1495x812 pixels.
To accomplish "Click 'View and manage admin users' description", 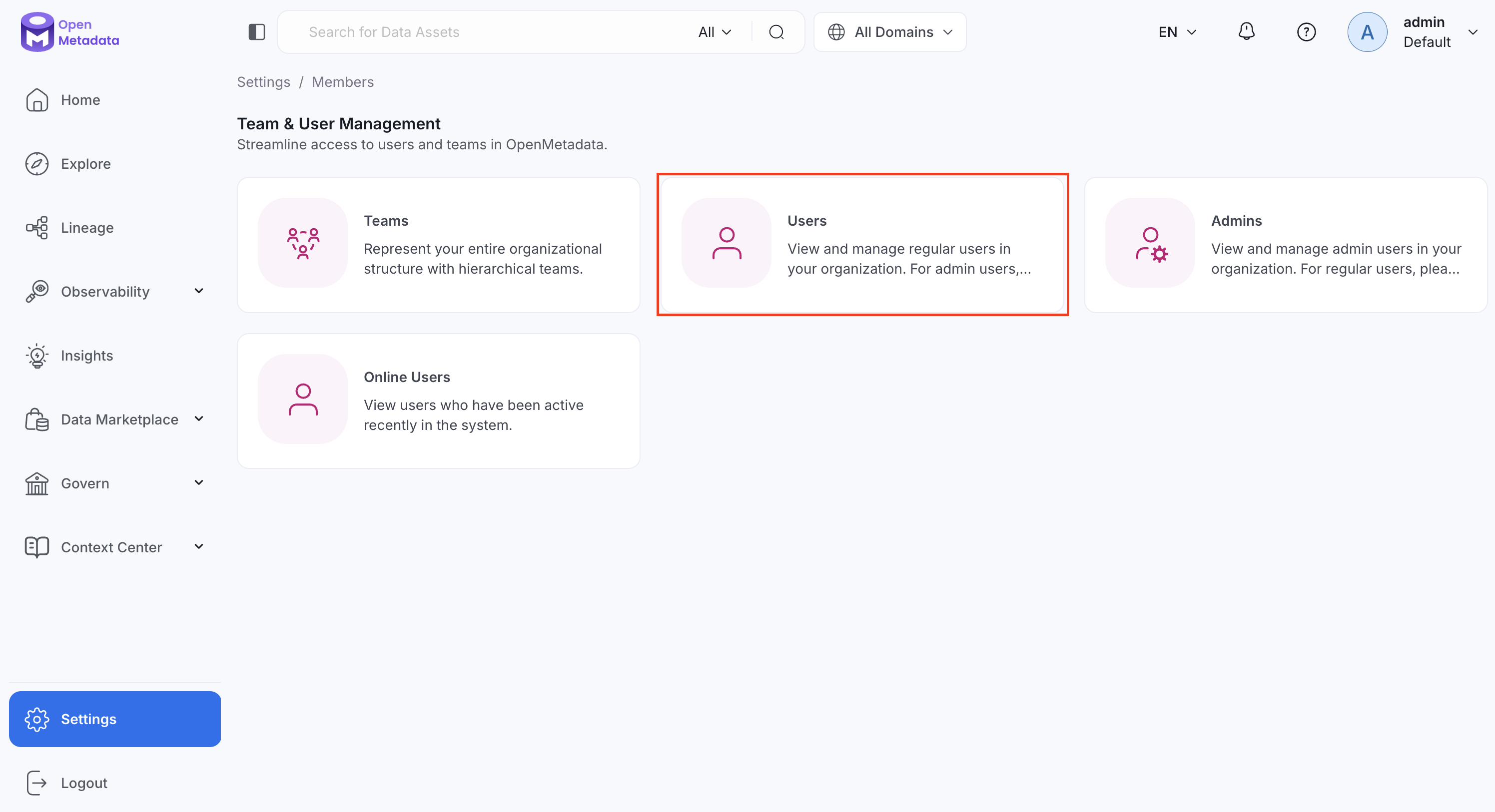I will pyautogui.click(x=1336, y=259).
